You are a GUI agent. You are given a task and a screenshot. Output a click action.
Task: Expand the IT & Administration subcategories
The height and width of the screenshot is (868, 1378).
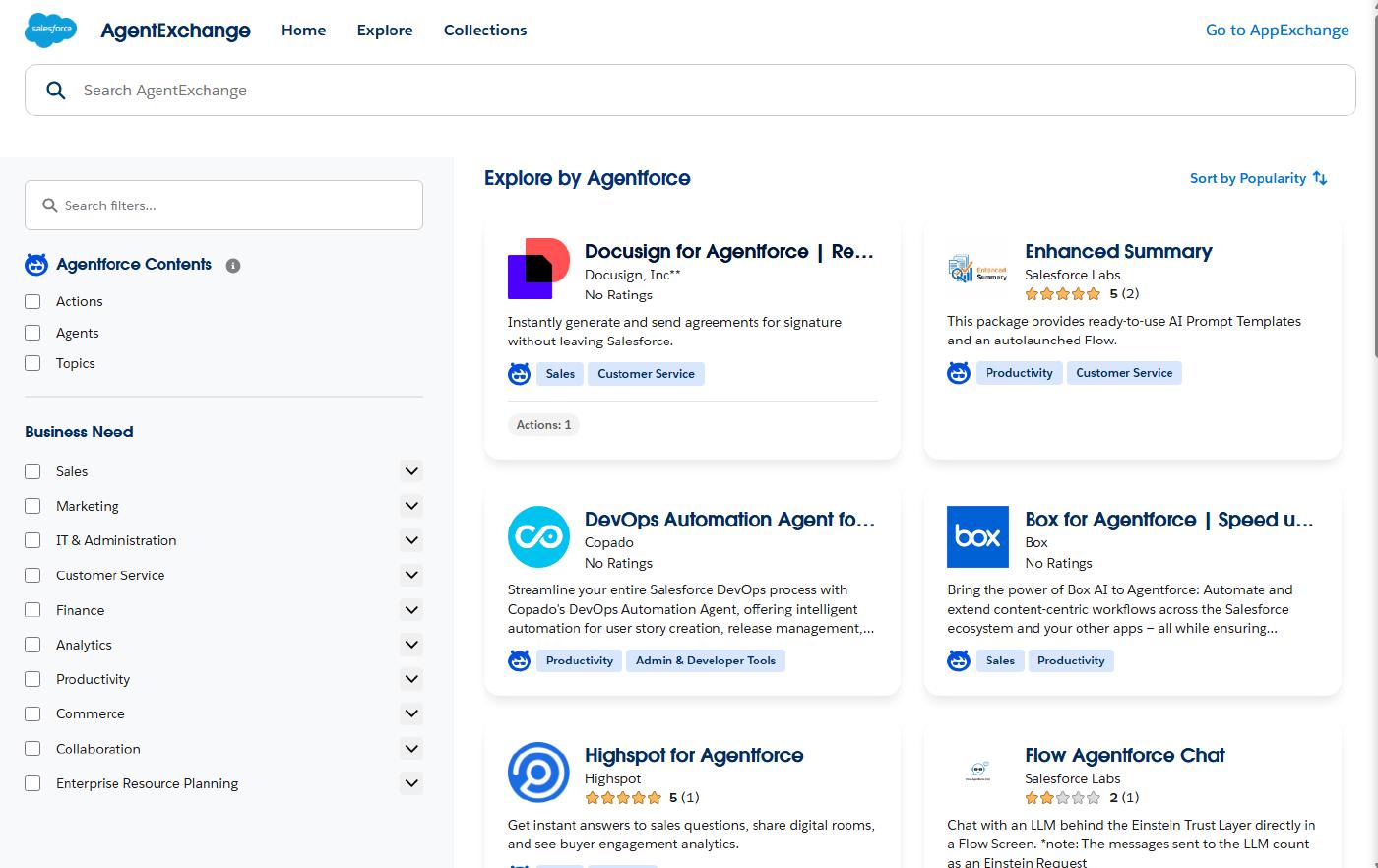click(x=411, y=540)
